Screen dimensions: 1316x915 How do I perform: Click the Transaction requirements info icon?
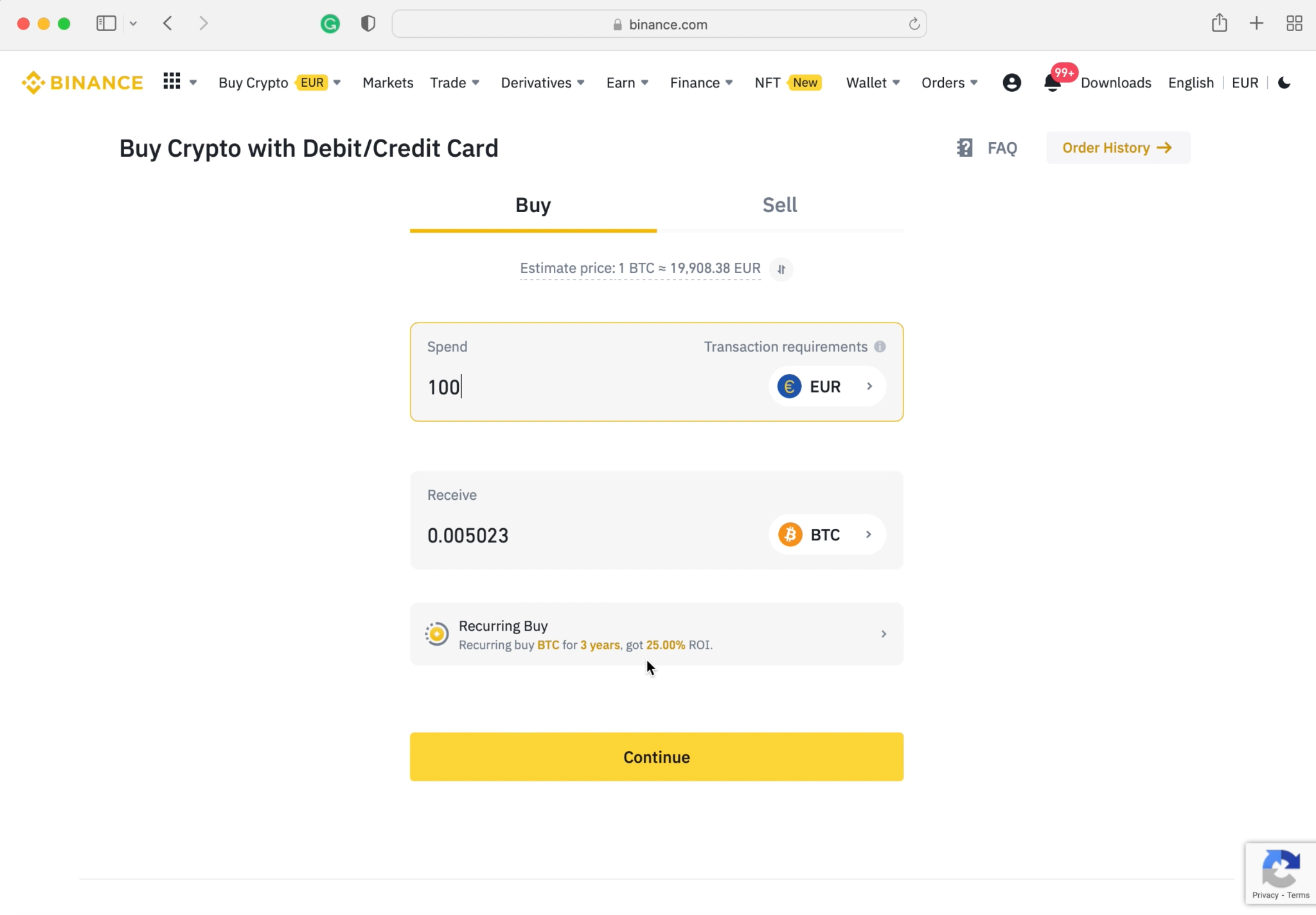pos(880,346)
